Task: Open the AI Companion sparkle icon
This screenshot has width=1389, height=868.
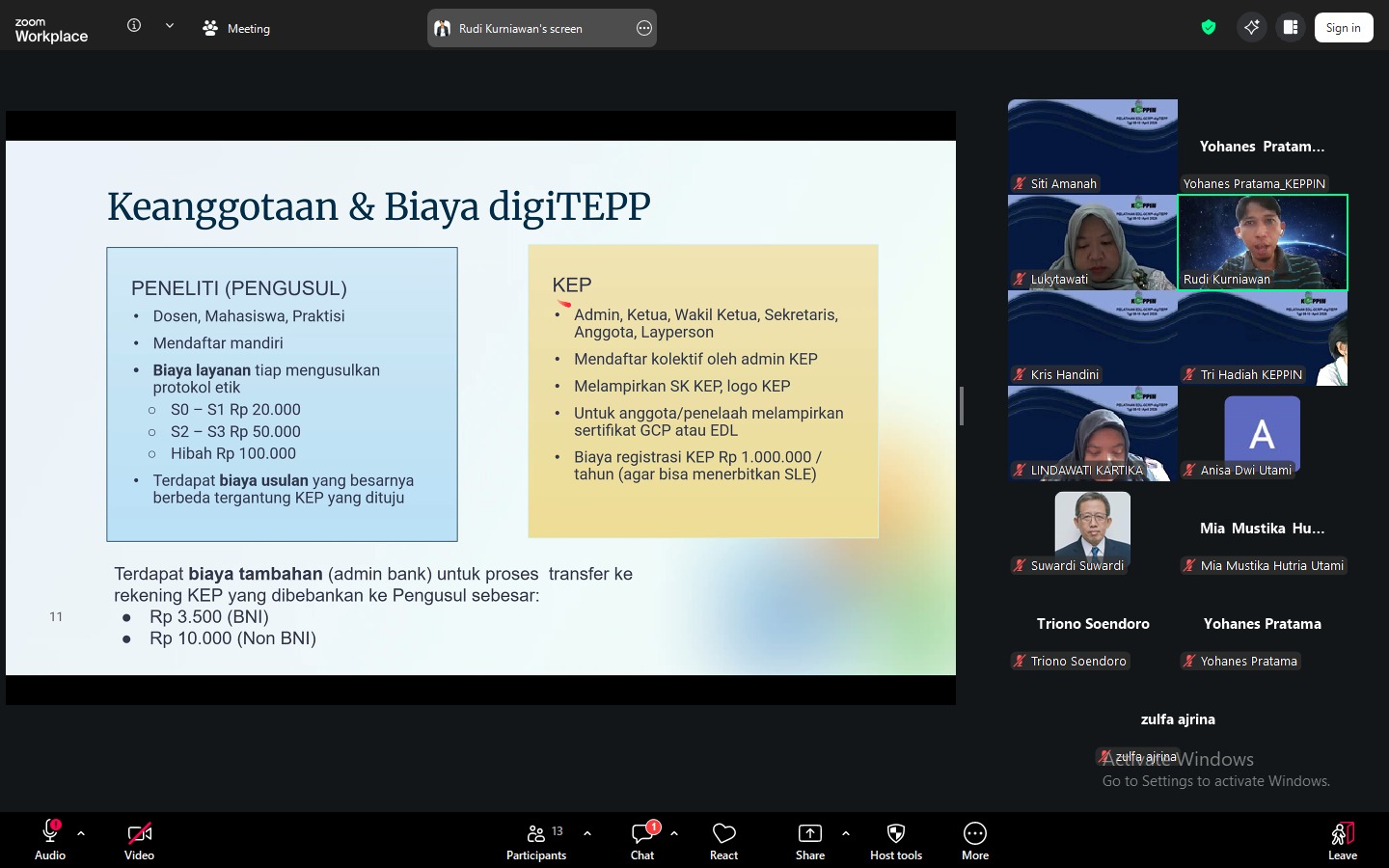Action: pyautogui.click(x=1251, y=27)
